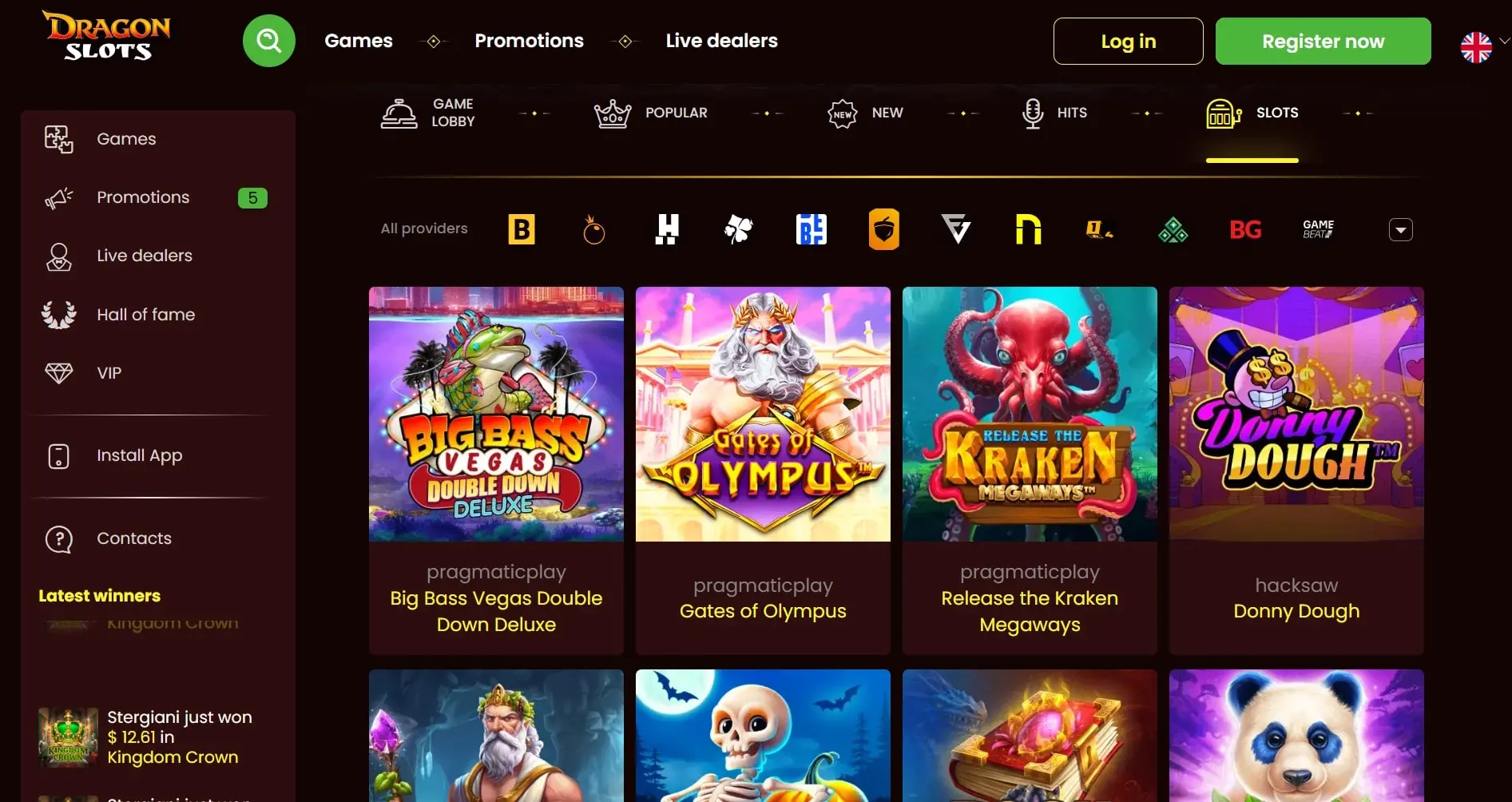Launch Donny Dough game thumbnail

tap(1296, 414)
